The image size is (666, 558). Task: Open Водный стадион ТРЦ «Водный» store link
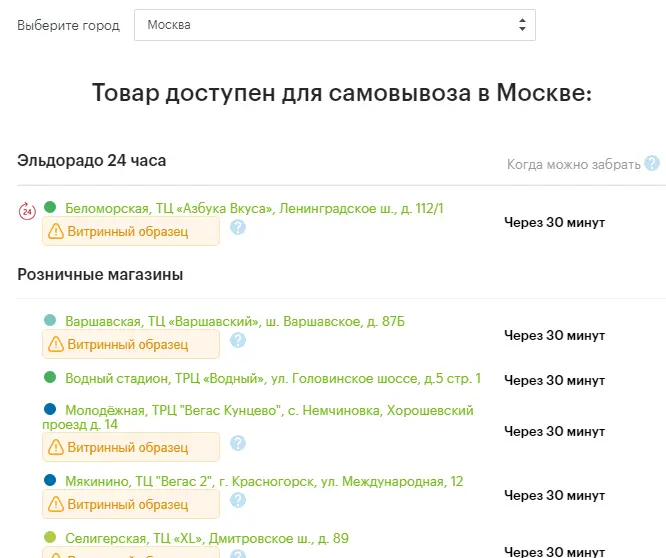273,378
